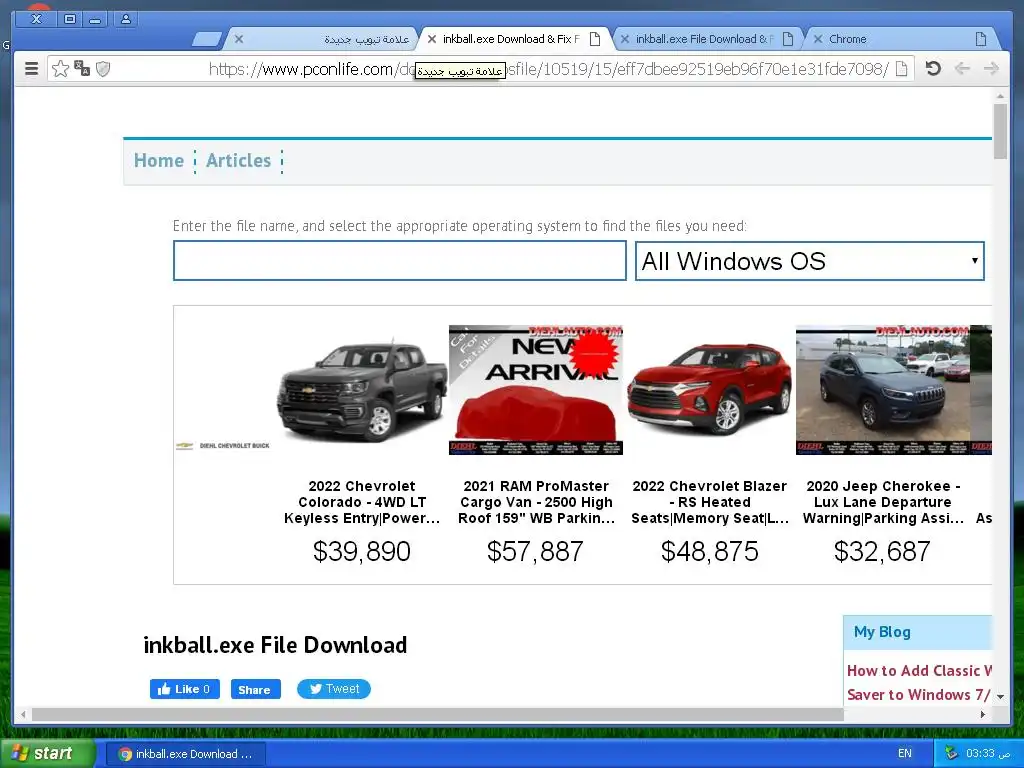The image size is (1024, 768).
Task: Click Chrome icon in taskbar button
Action: 125,754
